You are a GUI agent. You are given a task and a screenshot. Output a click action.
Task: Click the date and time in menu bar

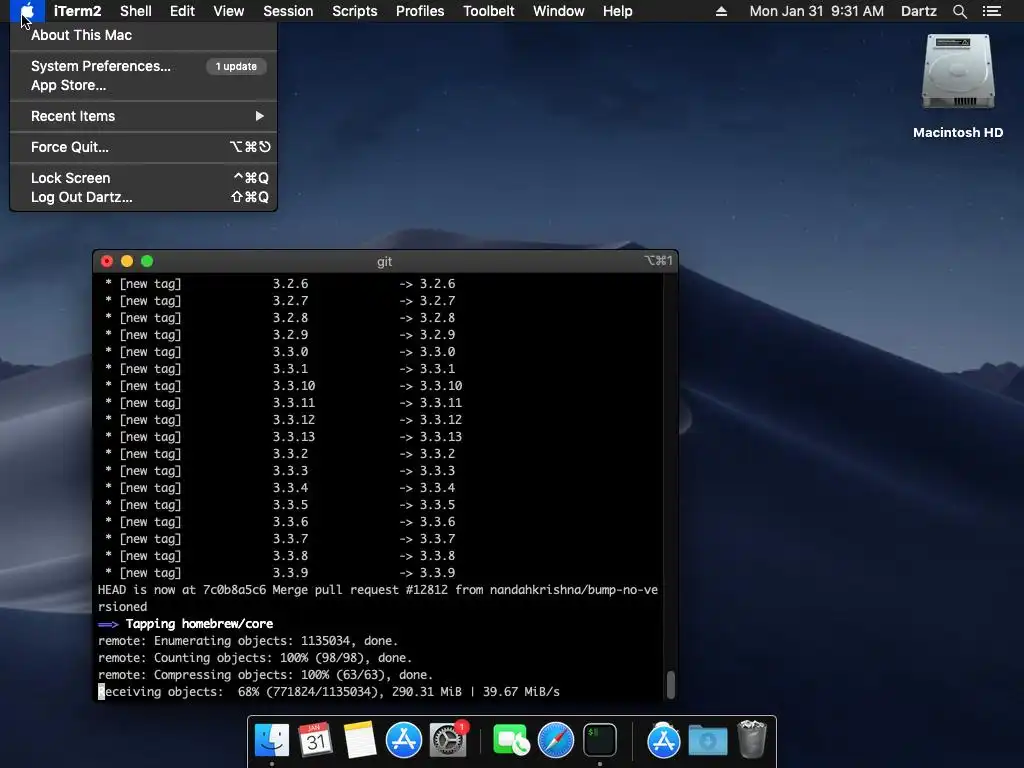(x=816, y=11)
